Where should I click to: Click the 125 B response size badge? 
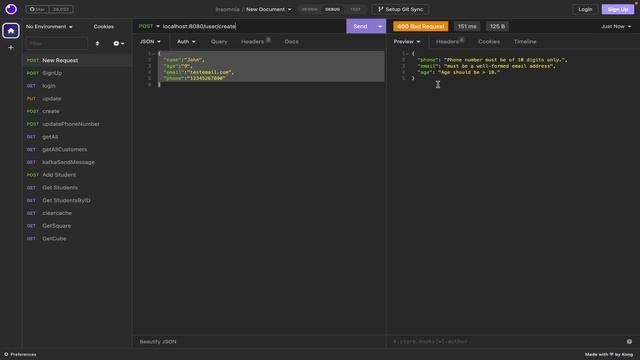[497, 27]
